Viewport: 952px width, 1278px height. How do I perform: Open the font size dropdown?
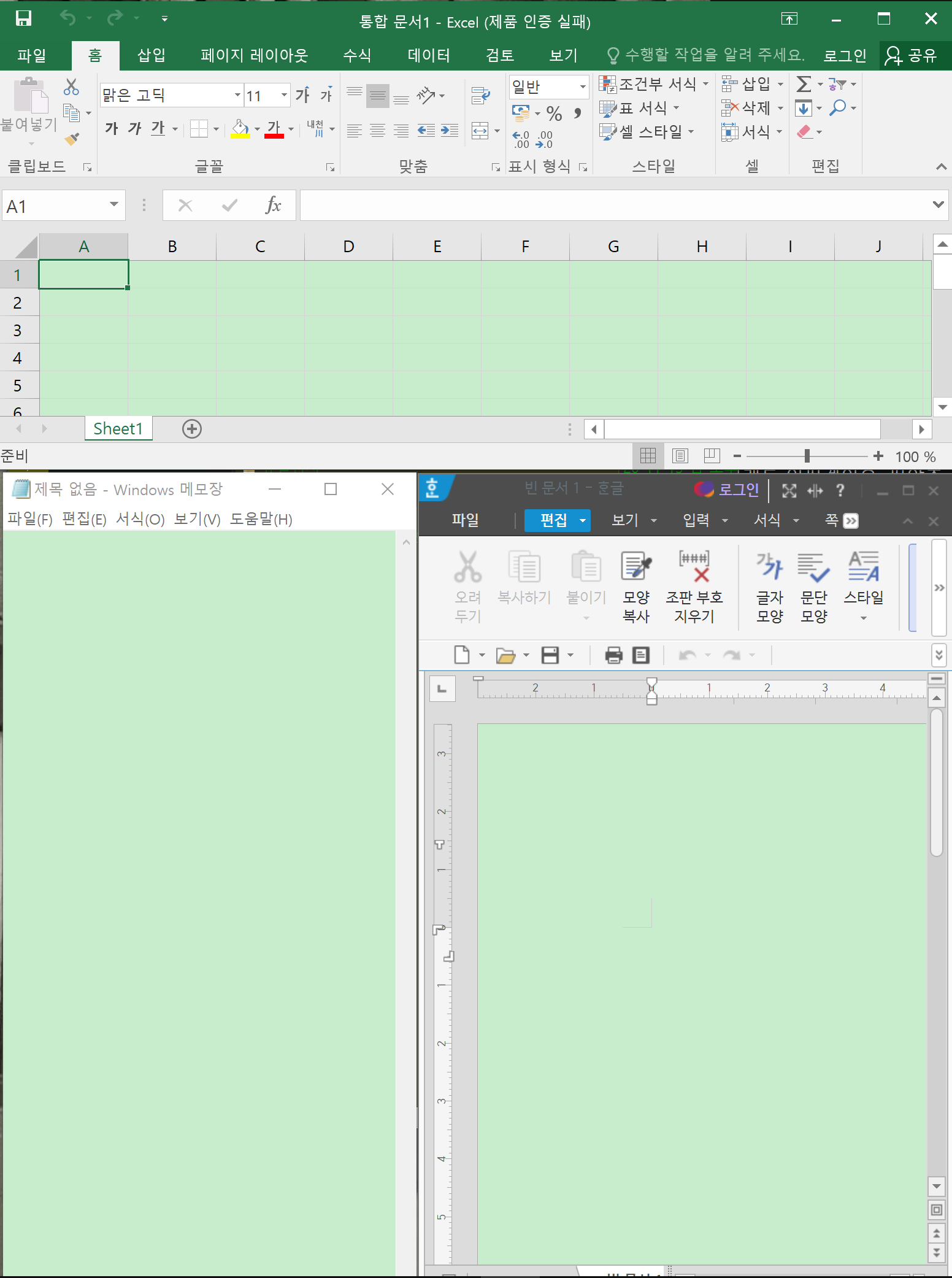pyautogui.click(x=284, y=95)
